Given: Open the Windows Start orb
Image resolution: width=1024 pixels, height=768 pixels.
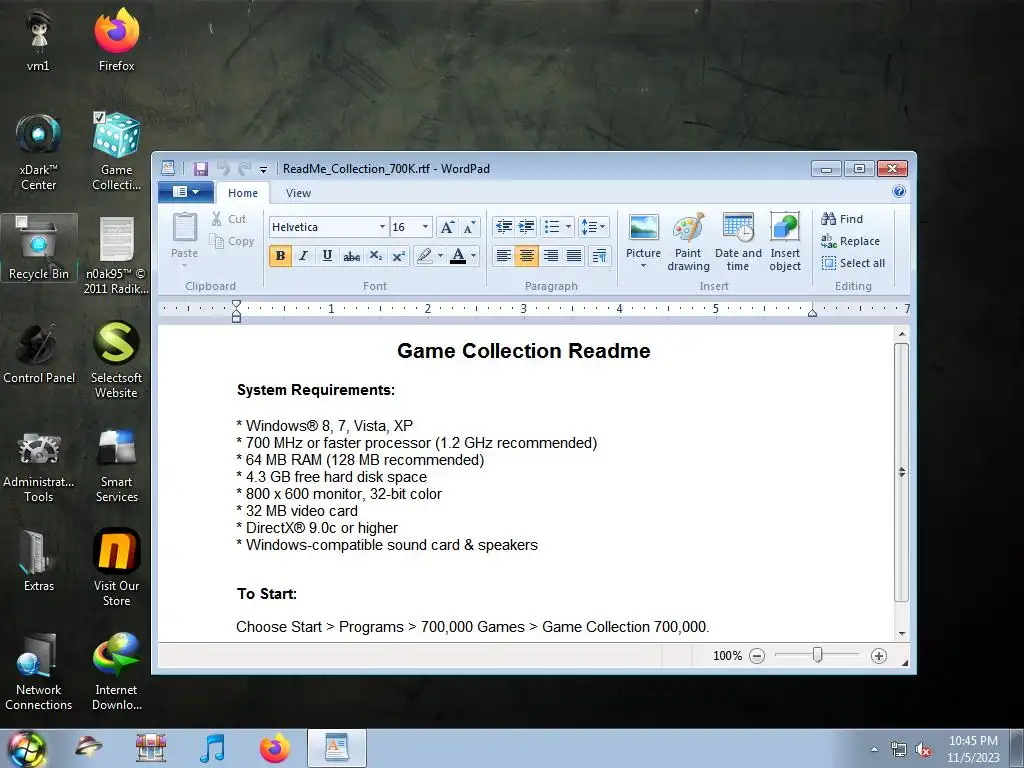Looking at the screenshot, I should [x=27, y=748].
